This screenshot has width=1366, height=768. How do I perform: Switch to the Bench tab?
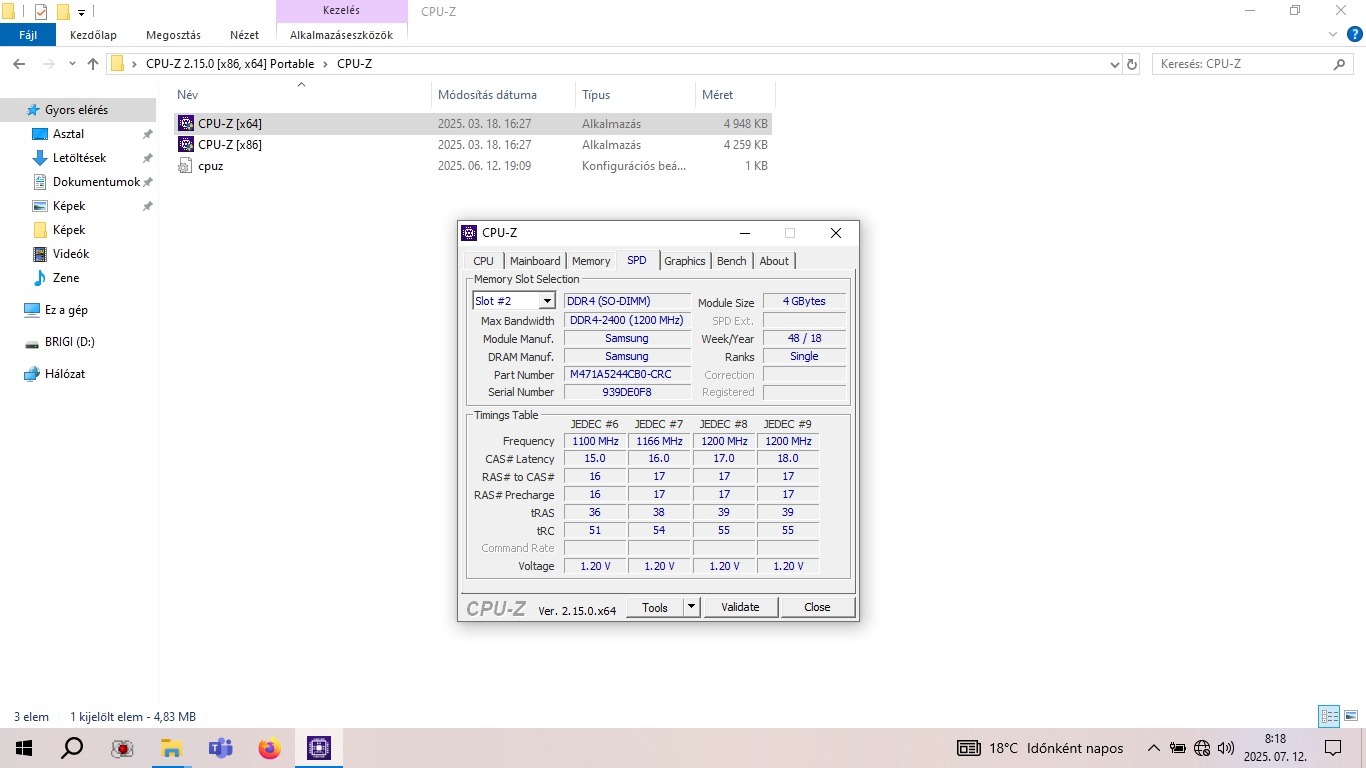[732, 261]
